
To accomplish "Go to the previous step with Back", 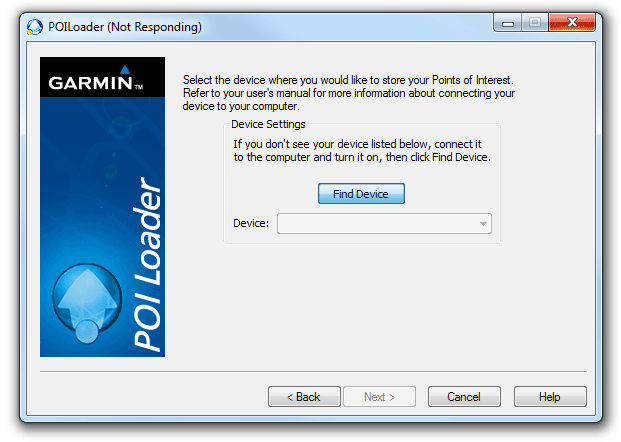I will click(x=304, y=397).
